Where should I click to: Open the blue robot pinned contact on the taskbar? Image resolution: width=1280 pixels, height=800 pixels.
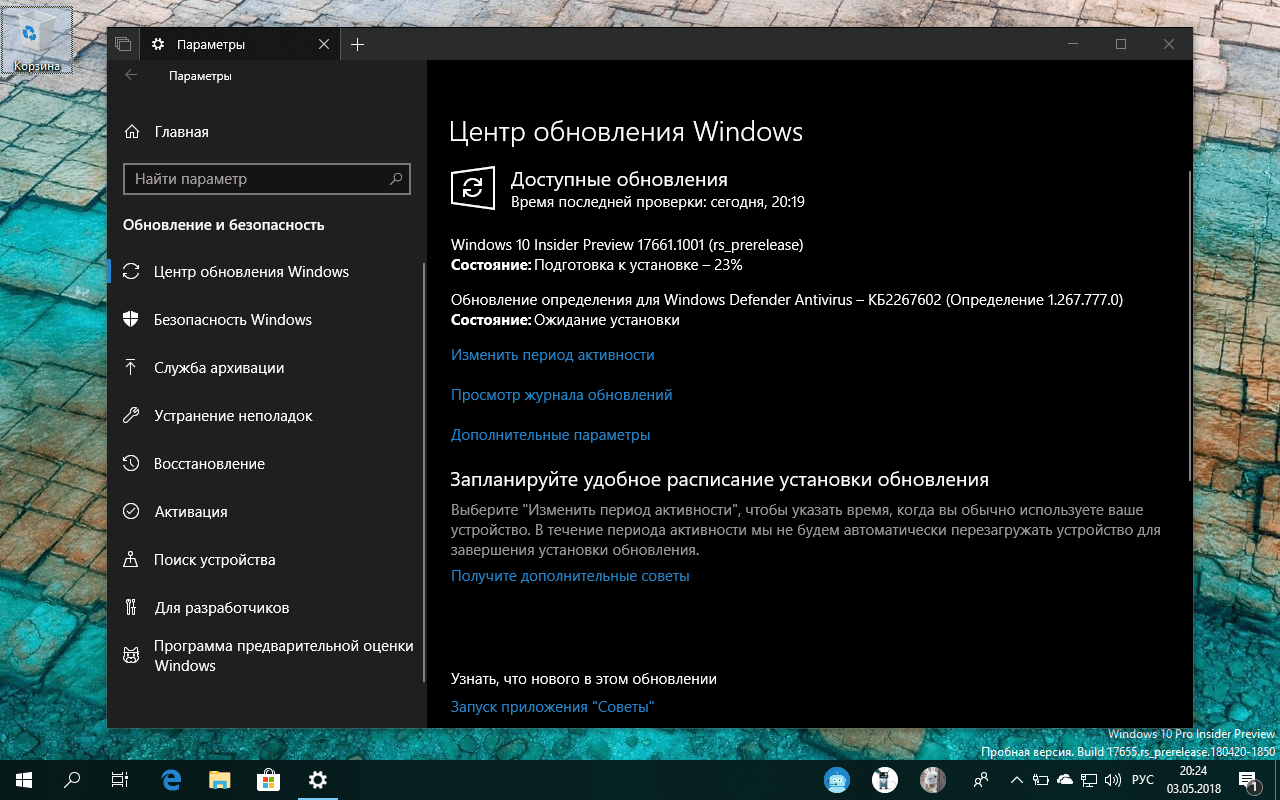pyautogui.click(x=836, y=780)
